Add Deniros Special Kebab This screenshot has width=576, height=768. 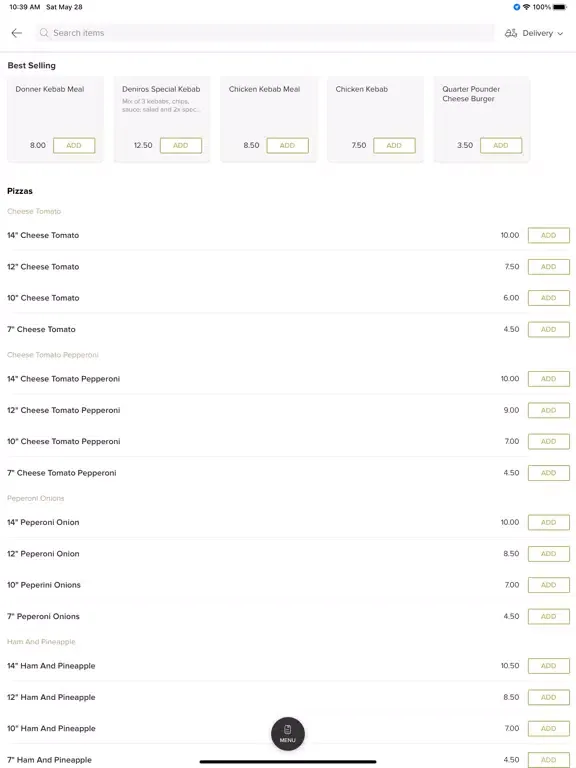point(181,145)
